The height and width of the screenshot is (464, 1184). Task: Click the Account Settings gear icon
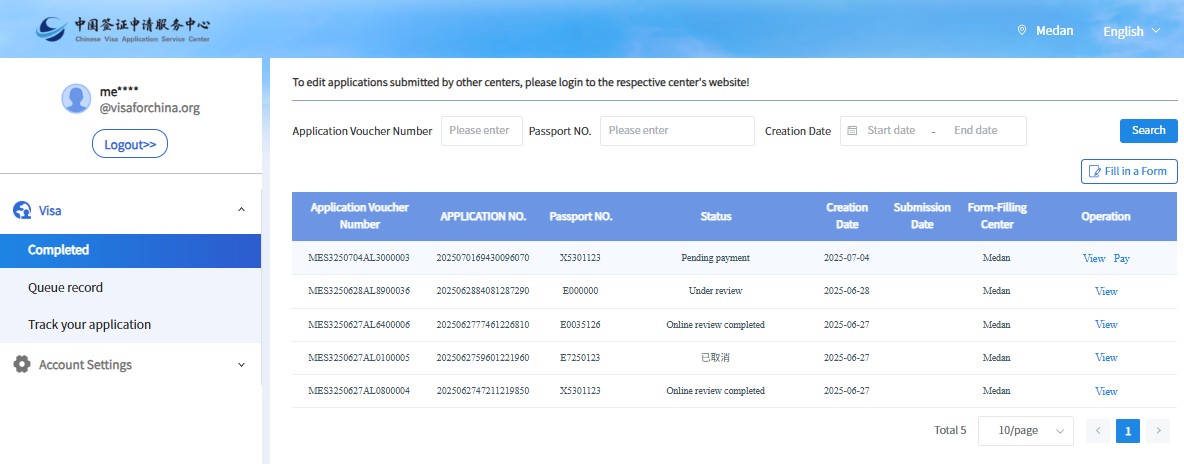tap(22, 365)
